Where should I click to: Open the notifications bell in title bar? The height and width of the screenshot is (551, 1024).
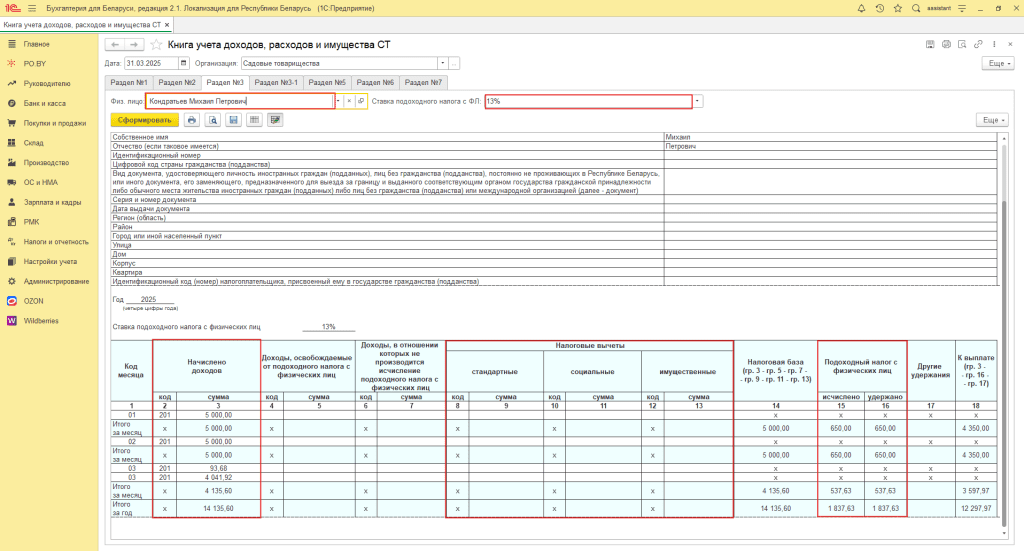[x=861, y=8]
